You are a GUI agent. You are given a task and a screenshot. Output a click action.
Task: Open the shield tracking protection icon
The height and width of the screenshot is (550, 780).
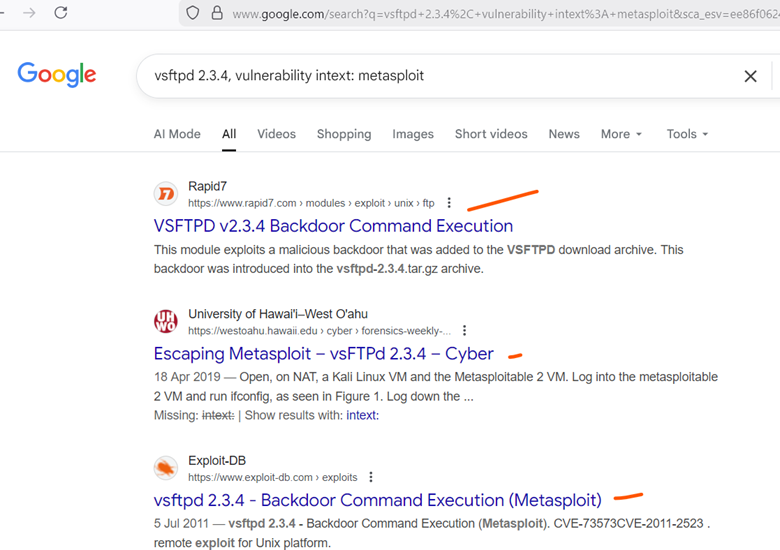click(x=193, y=13)
